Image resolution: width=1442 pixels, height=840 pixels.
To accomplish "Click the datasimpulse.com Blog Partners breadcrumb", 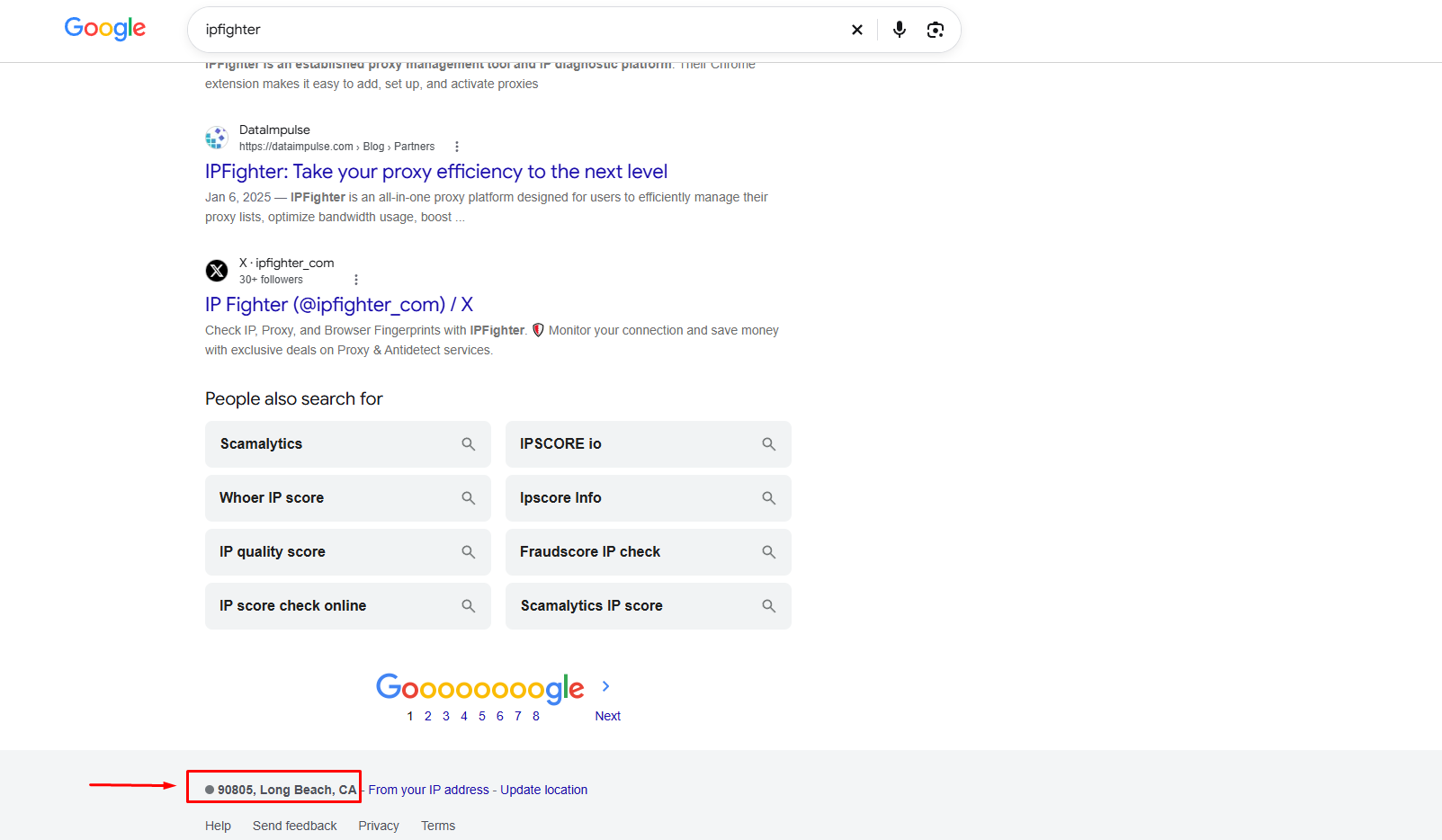I will 336,147.
